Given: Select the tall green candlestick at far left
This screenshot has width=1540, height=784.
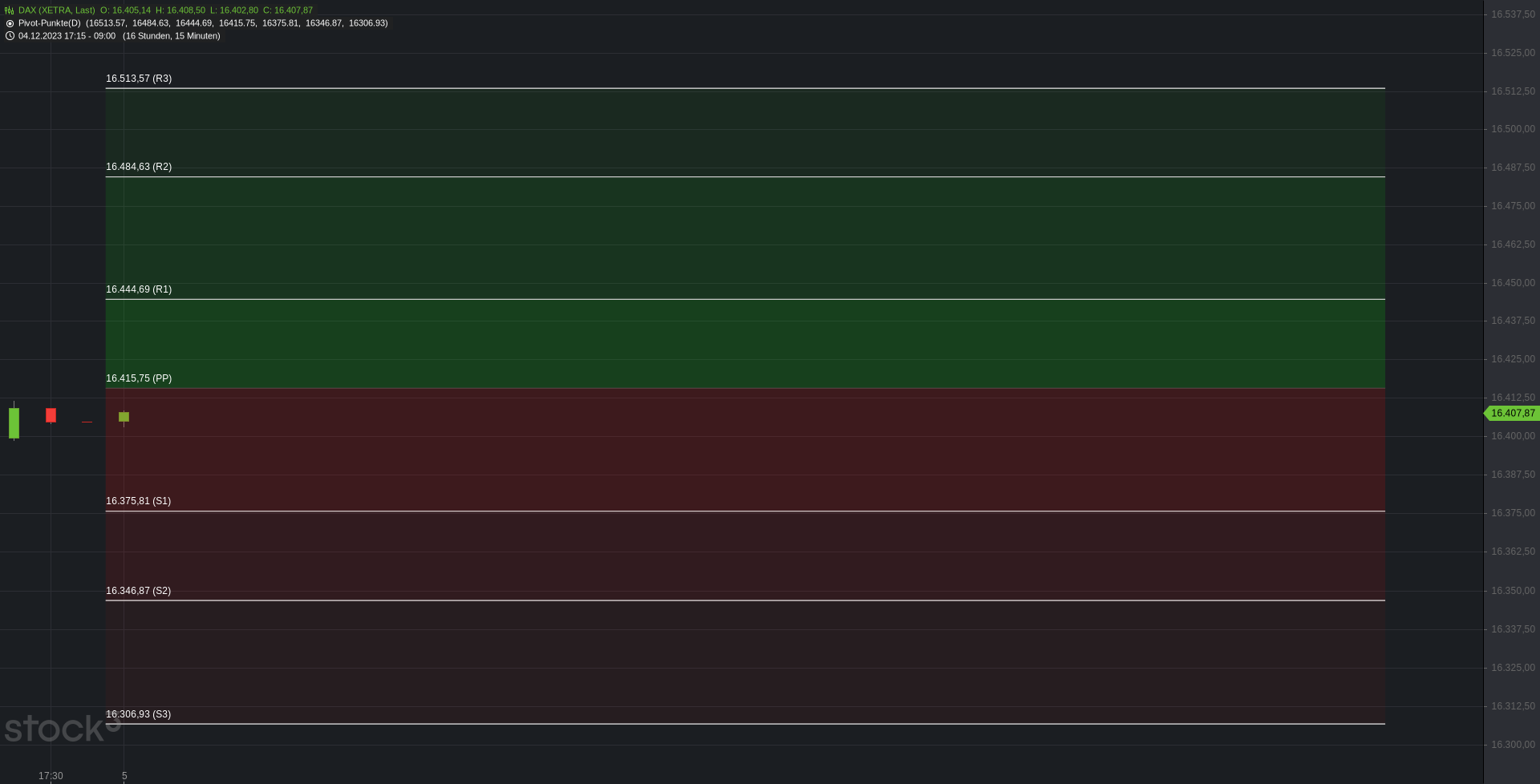Looking at the screenshot, I should click(14, 422).
